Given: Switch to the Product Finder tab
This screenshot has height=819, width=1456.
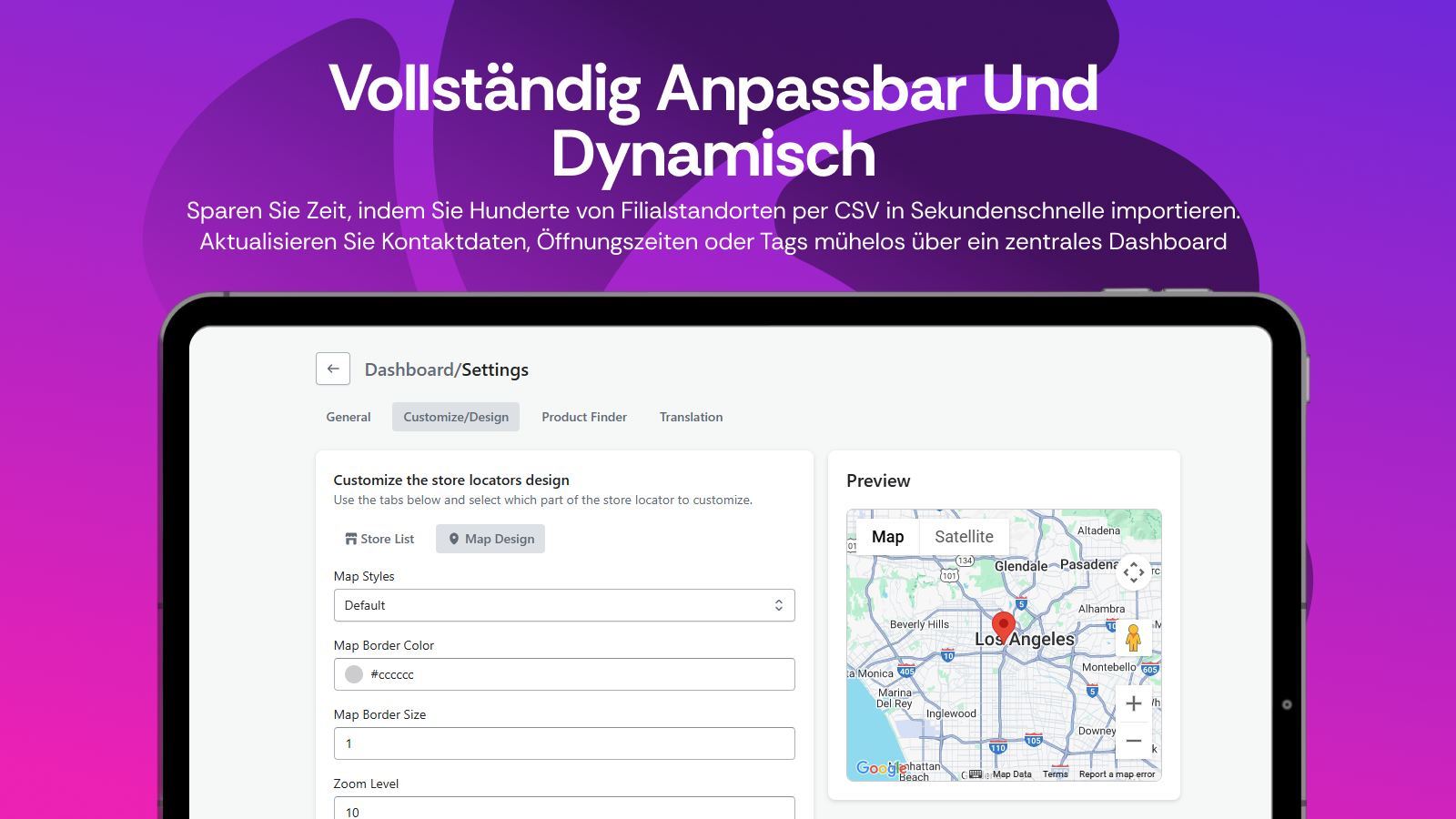Looking at the screenshot, I should tap(584, 417).
